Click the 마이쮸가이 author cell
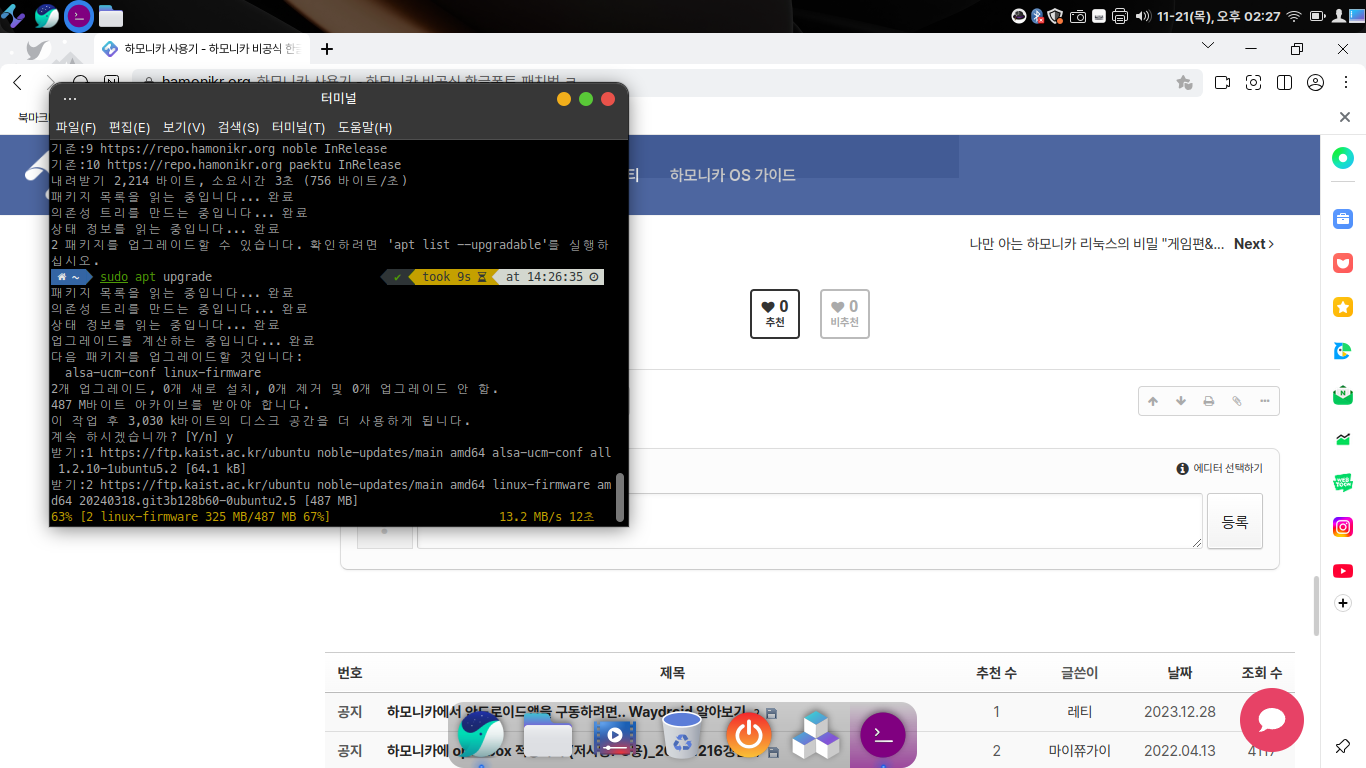The height and width of the screenshot is (768, 1366). [1080, 750]
